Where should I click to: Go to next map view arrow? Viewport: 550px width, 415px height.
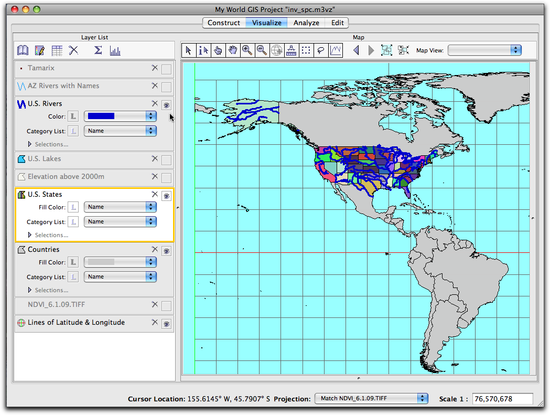pos(371,51)
